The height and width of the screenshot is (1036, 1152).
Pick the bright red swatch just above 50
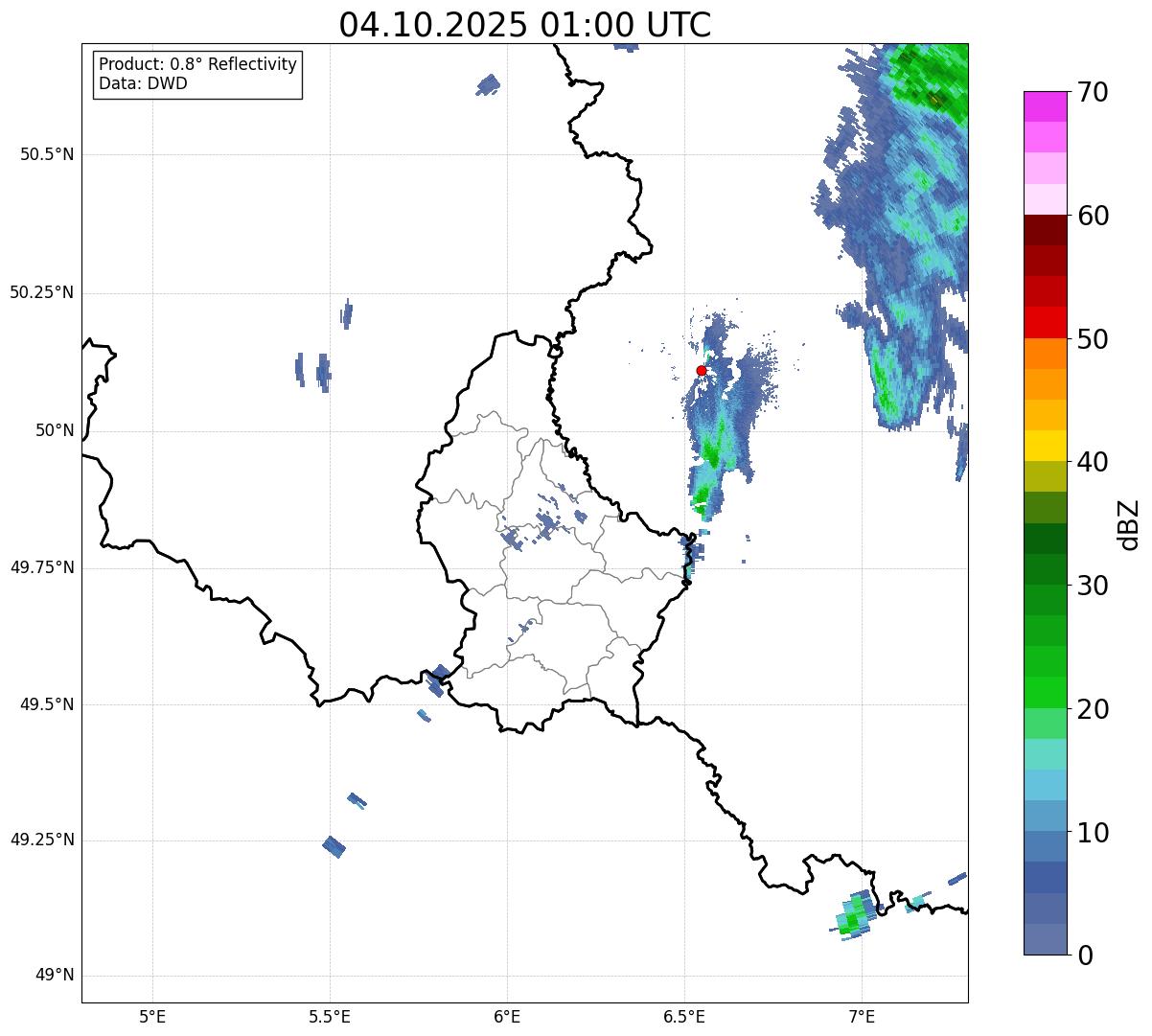click(x=1046, y=322)
